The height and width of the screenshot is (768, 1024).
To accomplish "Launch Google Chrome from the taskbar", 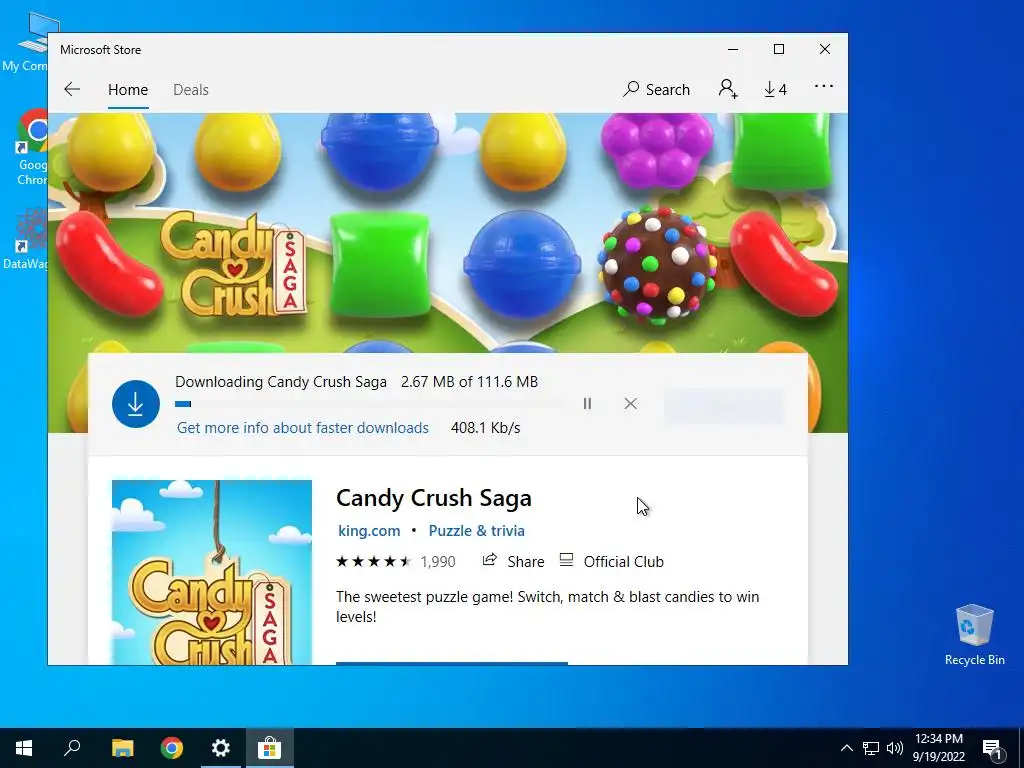I will point(172,748).
